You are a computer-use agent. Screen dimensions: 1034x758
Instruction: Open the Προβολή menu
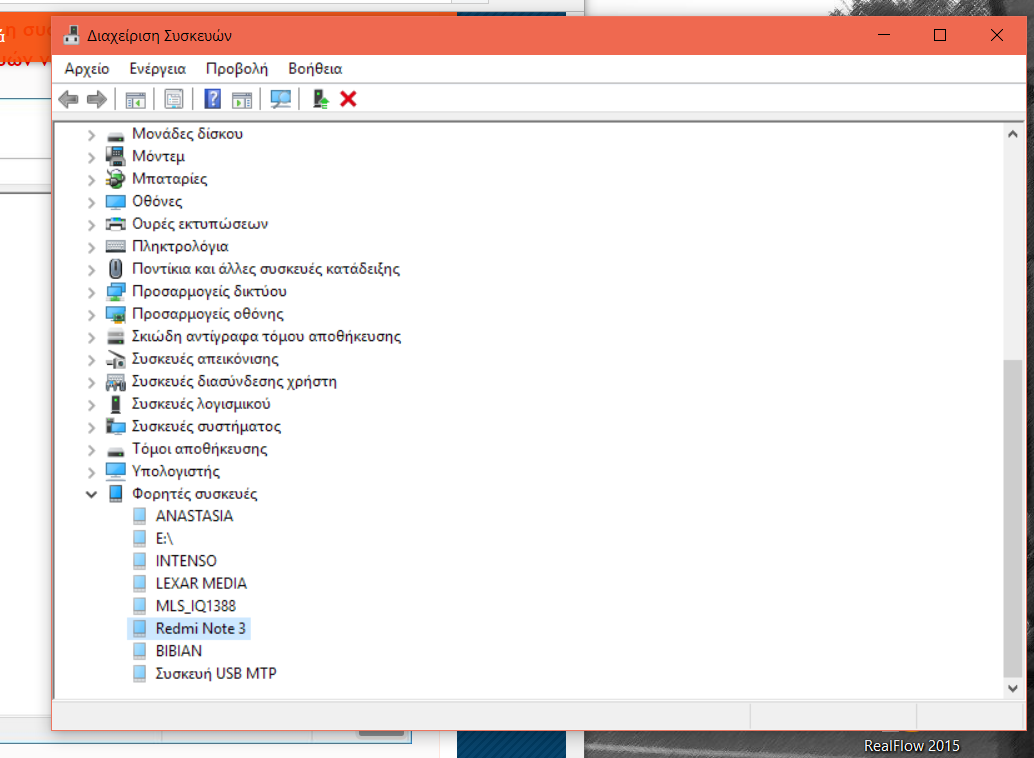point(237,69)
